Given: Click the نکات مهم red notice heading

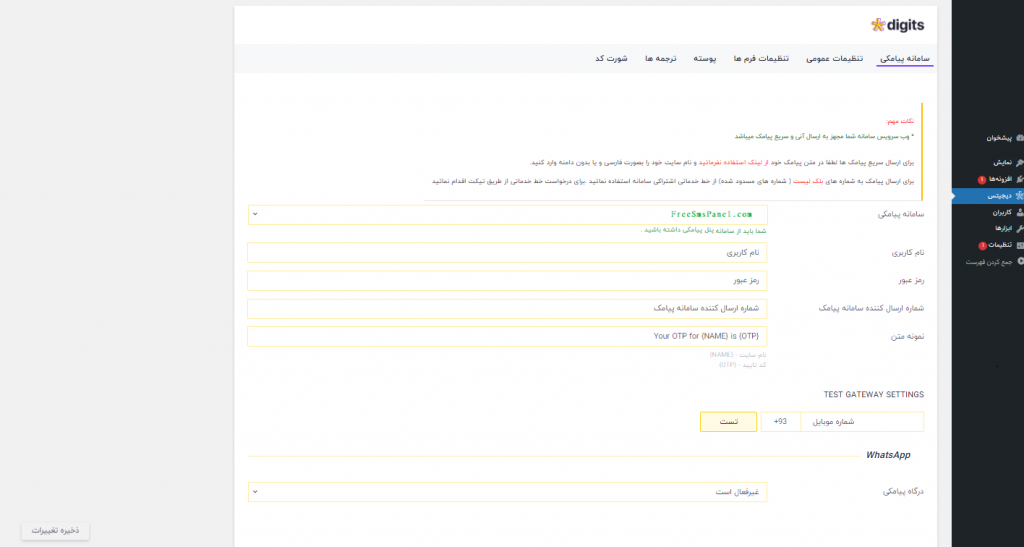Looking at the screenshot, I should pyautogui.click(x=900, y=121).
